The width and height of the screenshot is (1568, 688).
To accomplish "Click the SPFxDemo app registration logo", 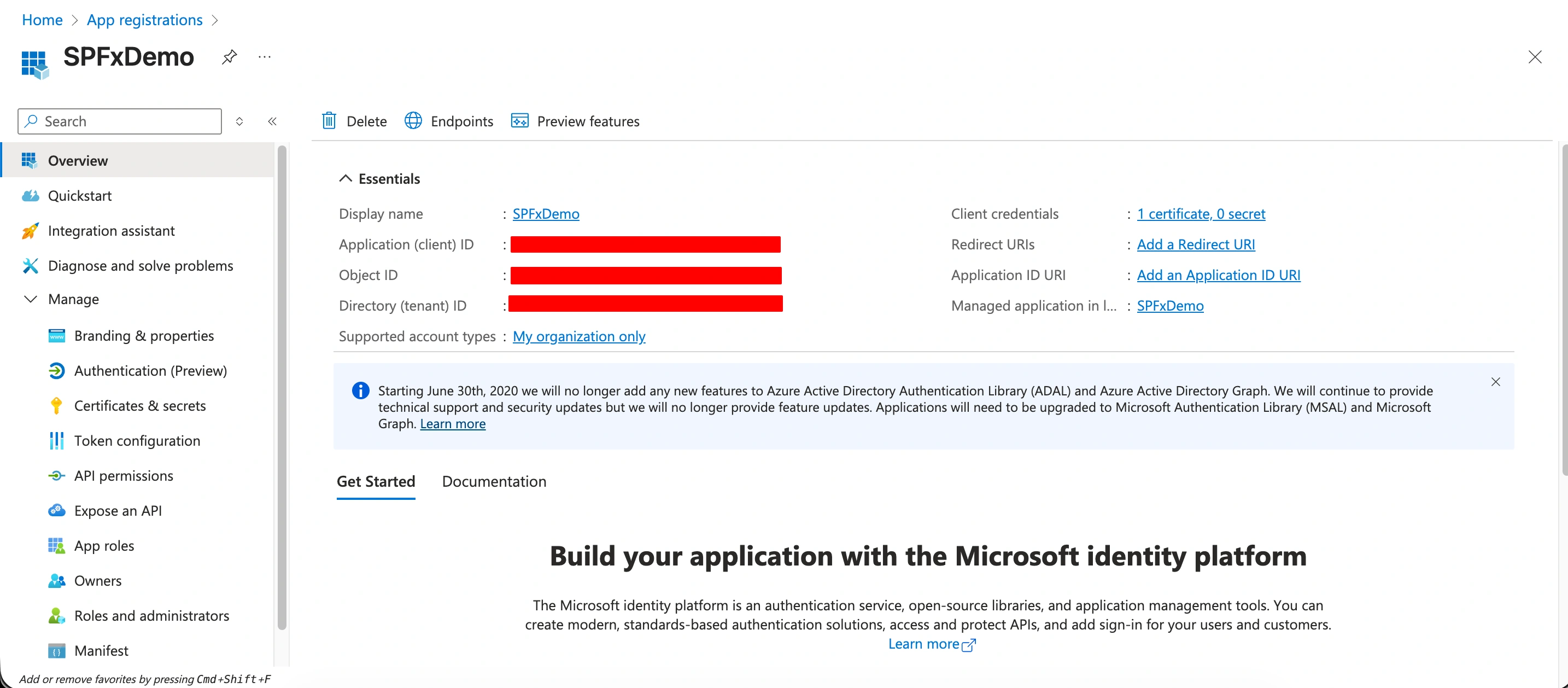I will [x=34, y=64].
